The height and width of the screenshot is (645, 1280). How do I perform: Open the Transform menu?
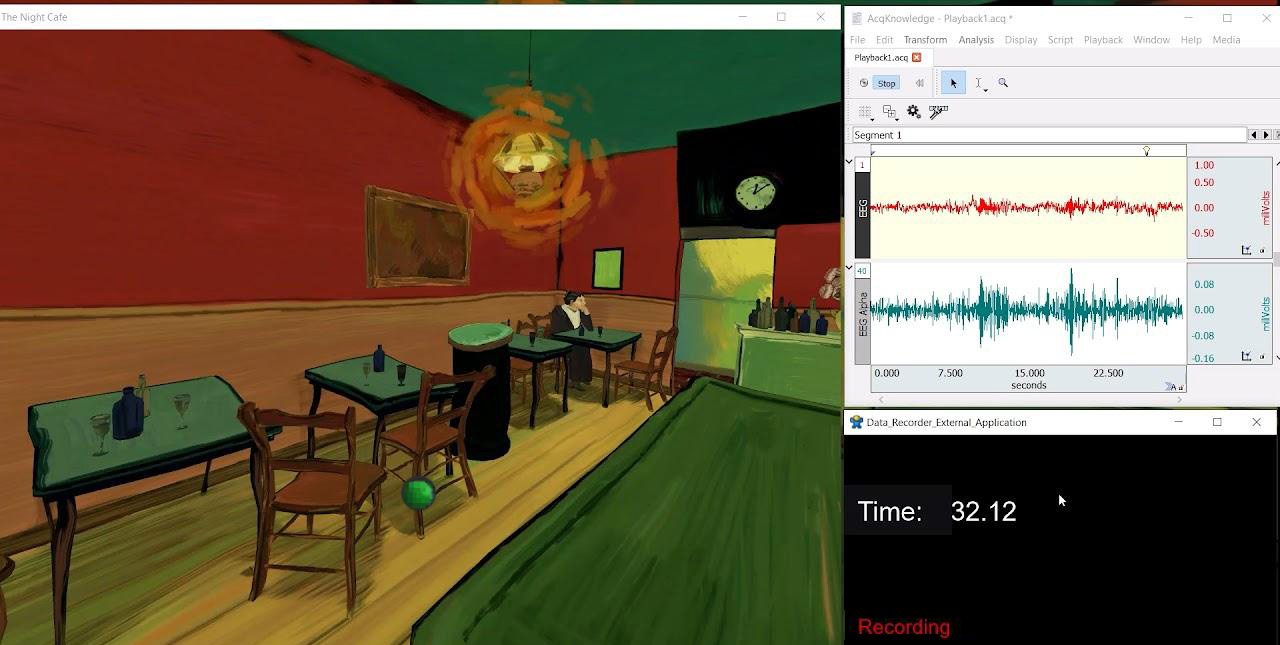(x=925, y=40)
